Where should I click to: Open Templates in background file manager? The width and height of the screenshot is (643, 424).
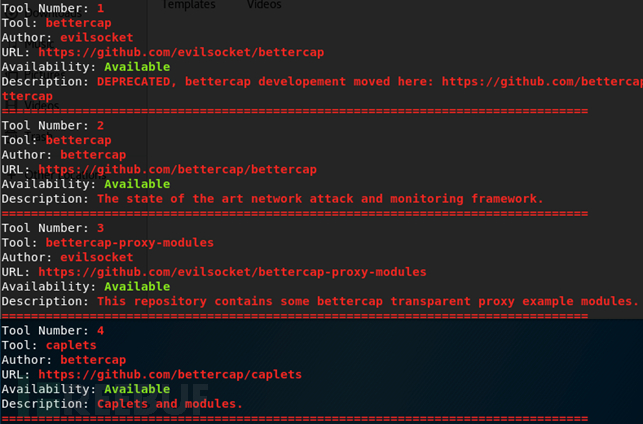[x=188, y=4]
